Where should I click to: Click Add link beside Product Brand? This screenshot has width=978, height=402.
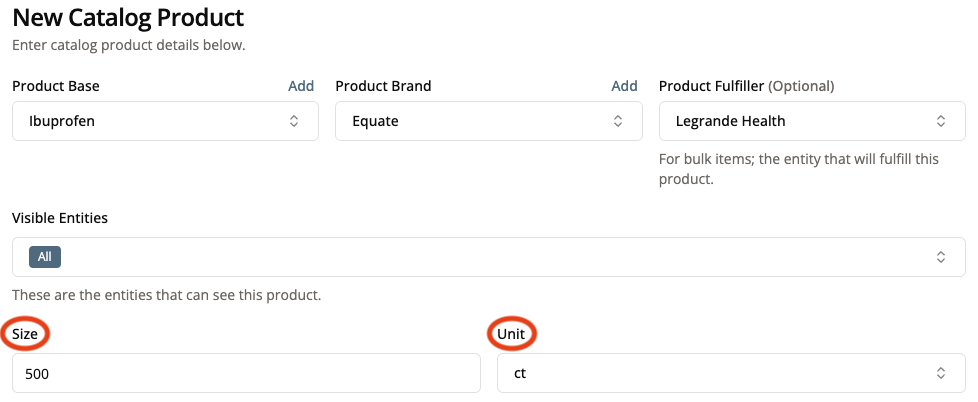(624, 86)
